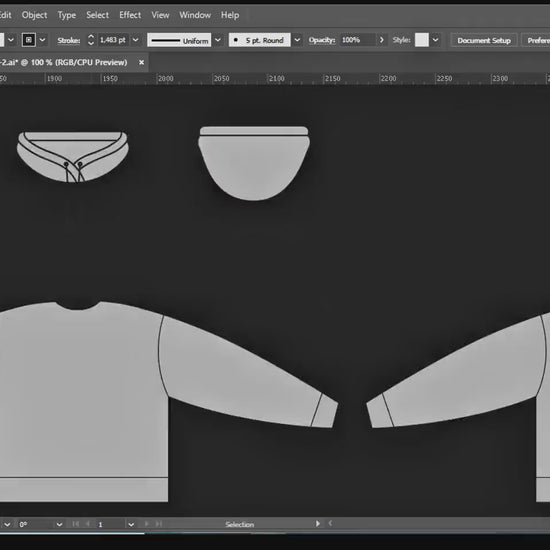Click the Stroke label link
The width and height of the screenshot is (550, 550).
tap(69, 40)
